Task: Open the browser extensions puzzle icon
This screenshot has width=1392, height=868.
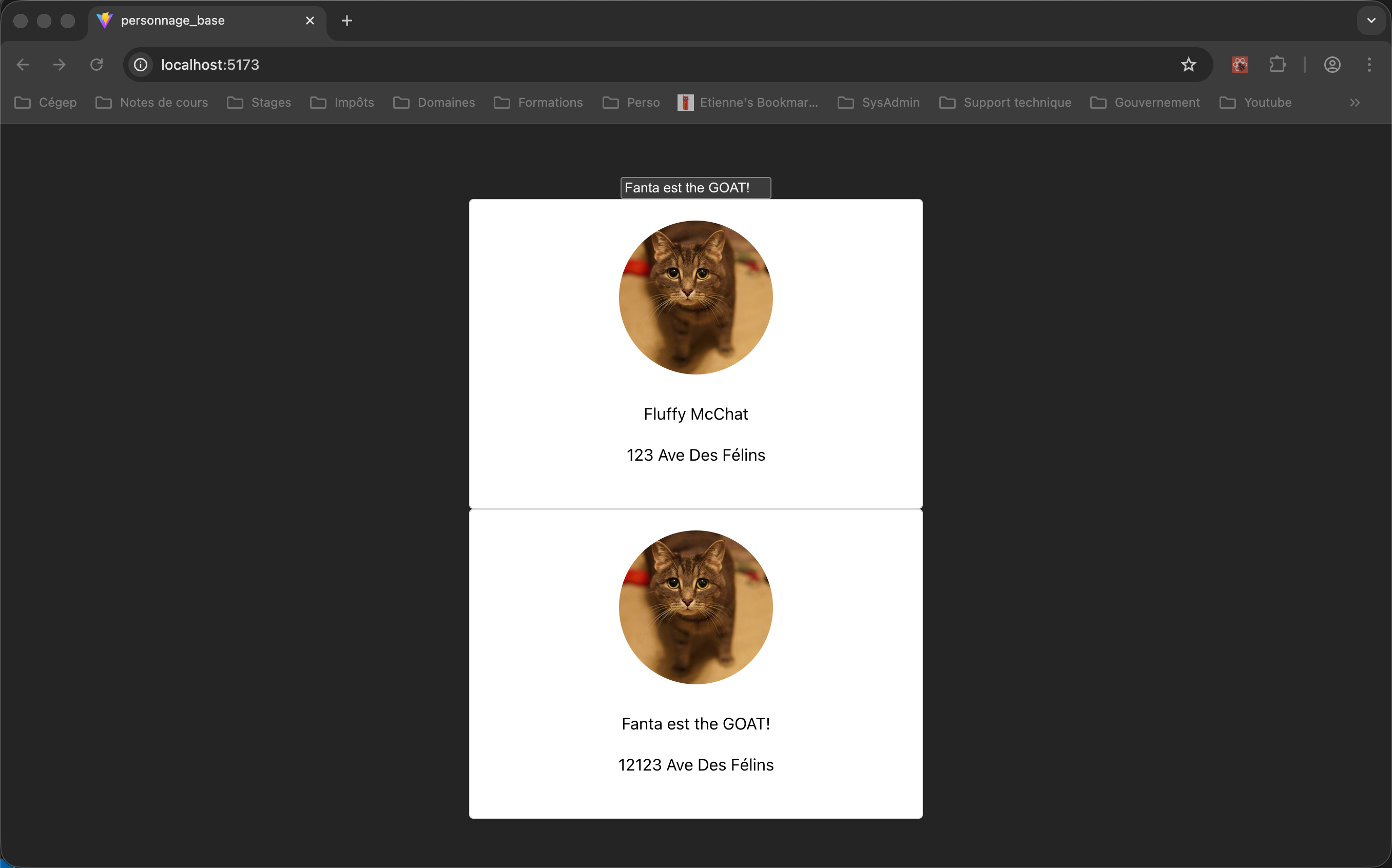Action: click(x=1277, y=64)
